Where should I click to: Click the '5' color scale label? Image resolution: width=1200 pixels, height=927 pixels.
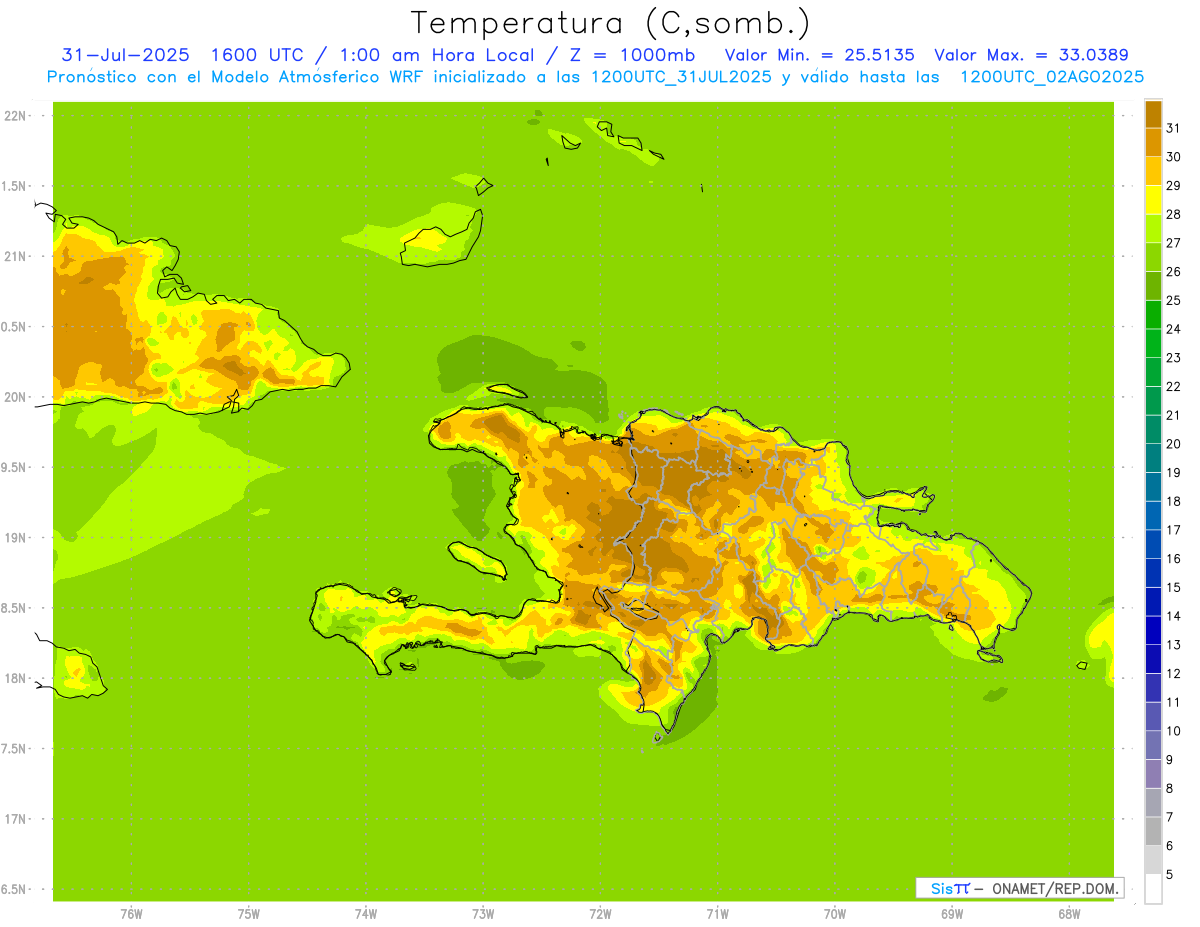[x=1170, y=875]
